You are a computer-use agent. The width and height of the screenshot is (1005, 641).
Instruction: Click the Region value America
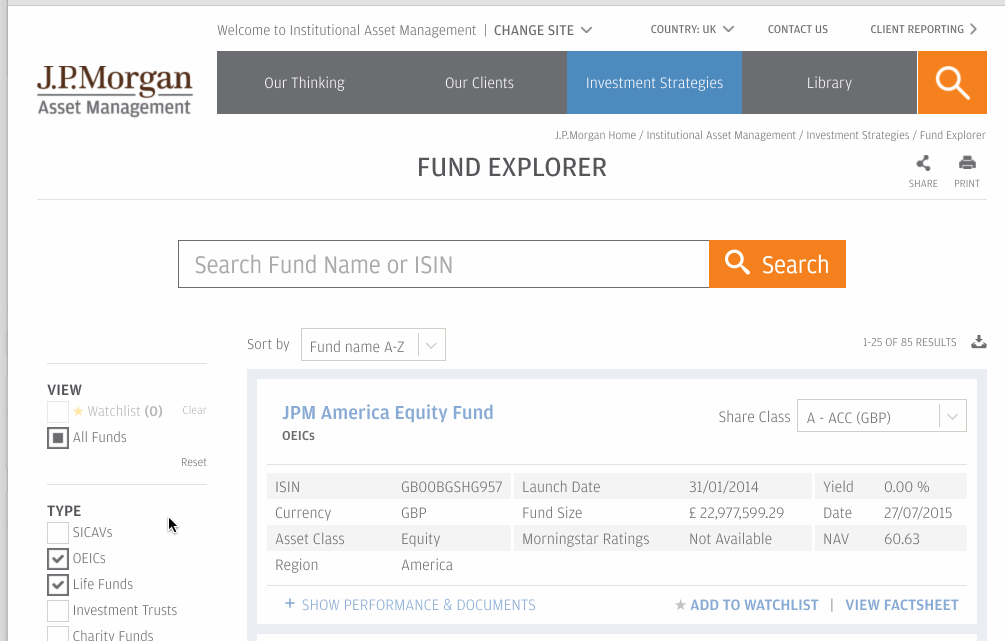[x=427, y=565]
